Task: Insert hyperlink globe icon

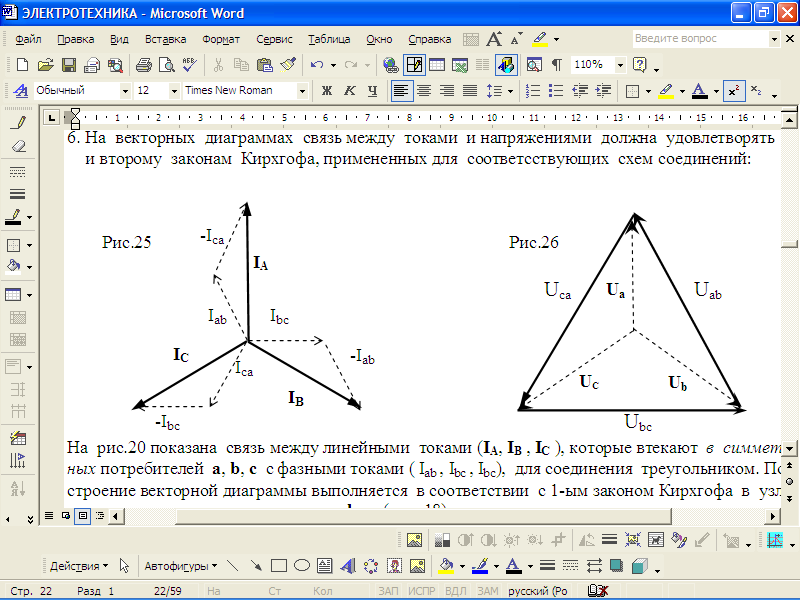Action: tap(391, 65)
